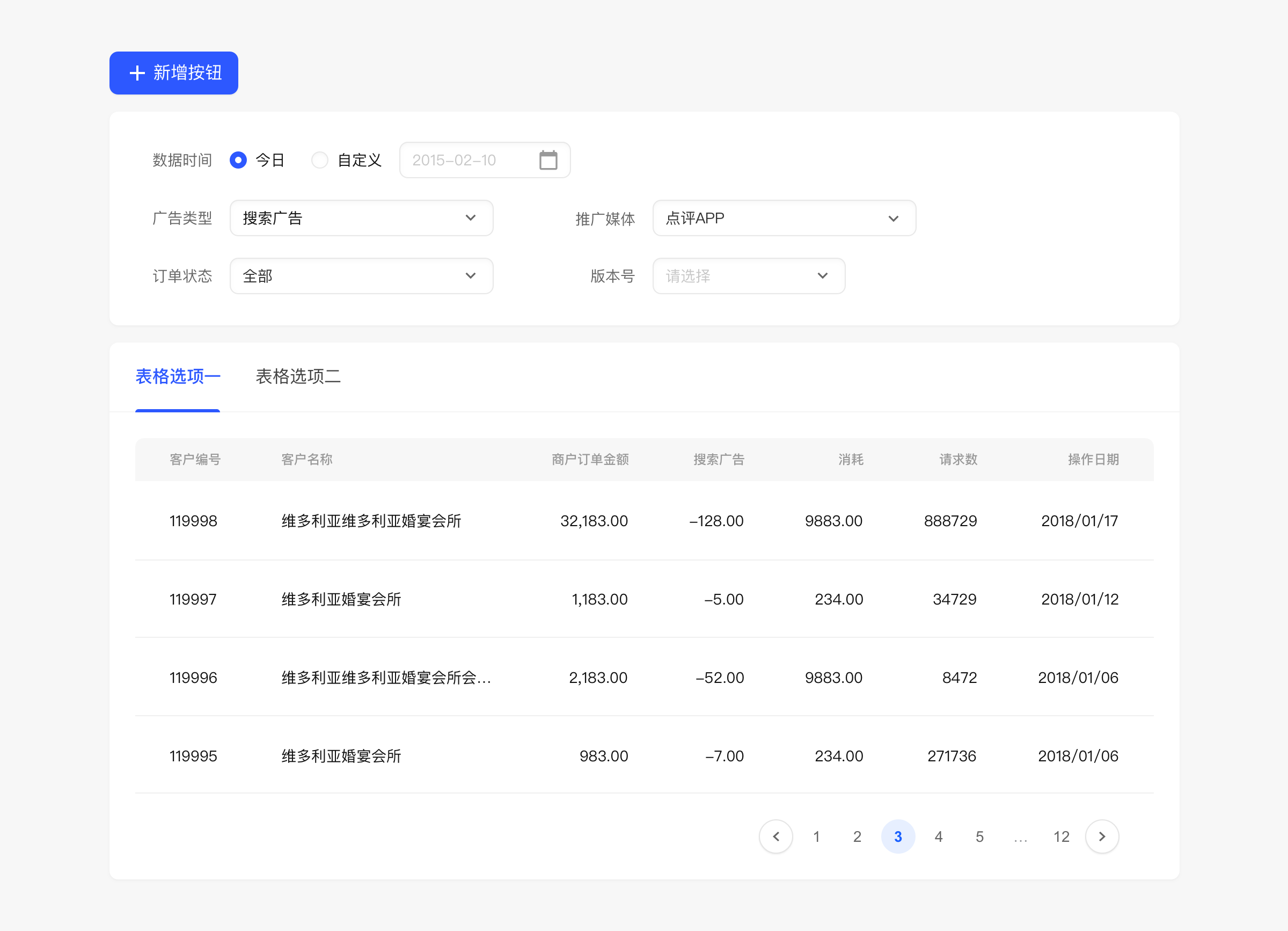Screen dimensions: 1288x931
Task: Click the calendar icon in date field
Action: pos(548,160)
